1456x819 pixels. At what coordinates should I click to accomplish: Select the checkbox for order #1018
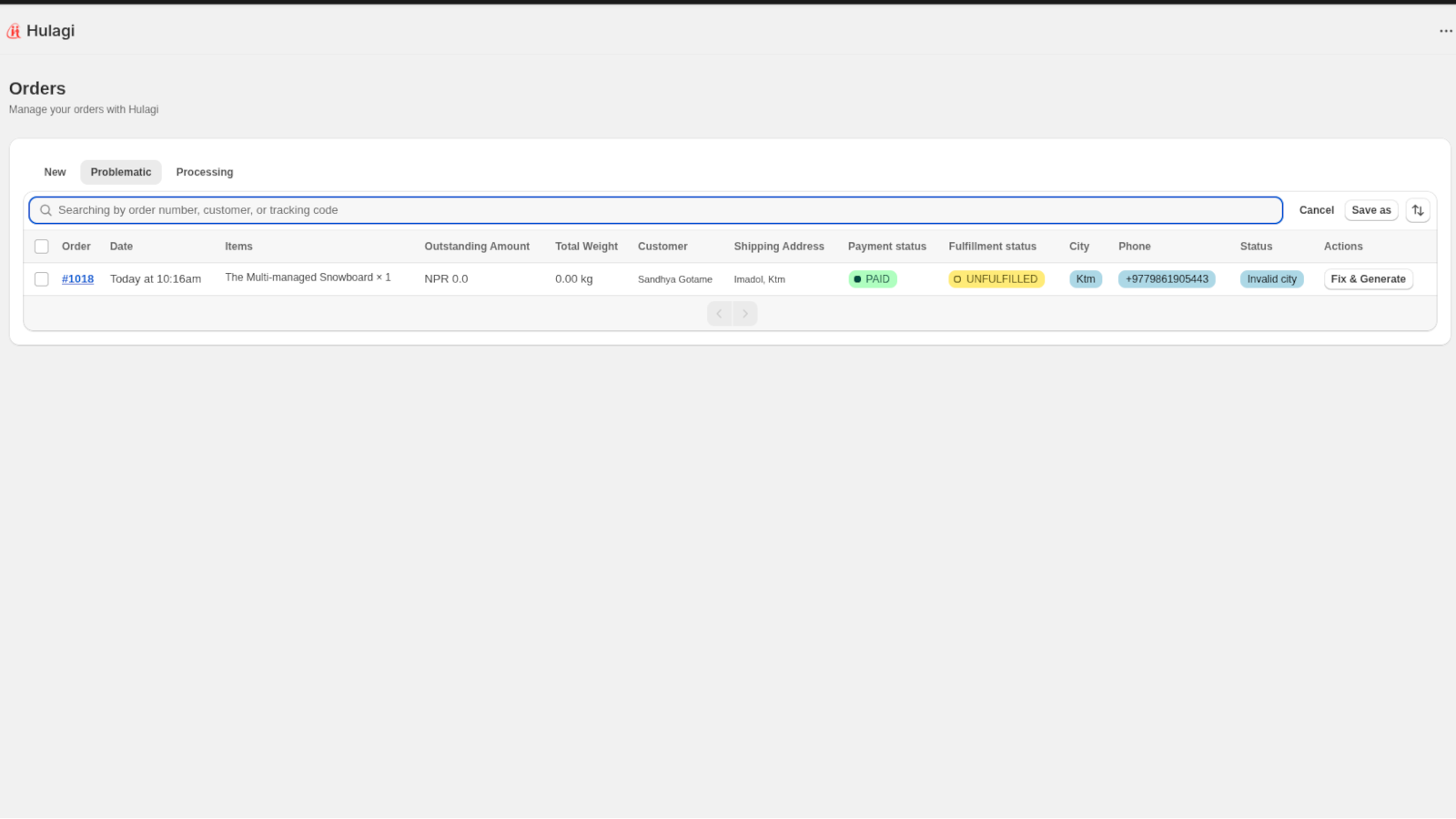42,279
